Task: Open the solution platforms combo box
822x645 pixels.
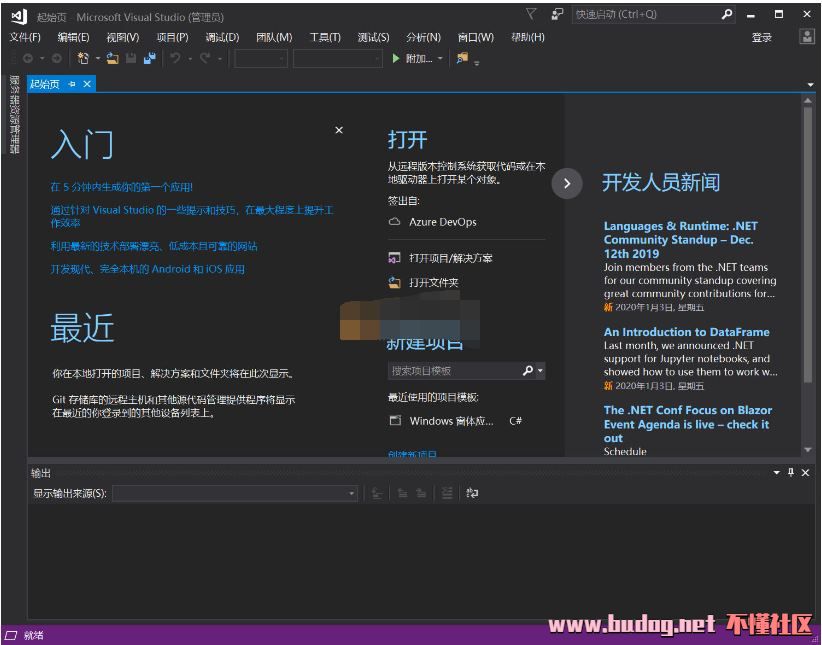Action: point(338,58)
